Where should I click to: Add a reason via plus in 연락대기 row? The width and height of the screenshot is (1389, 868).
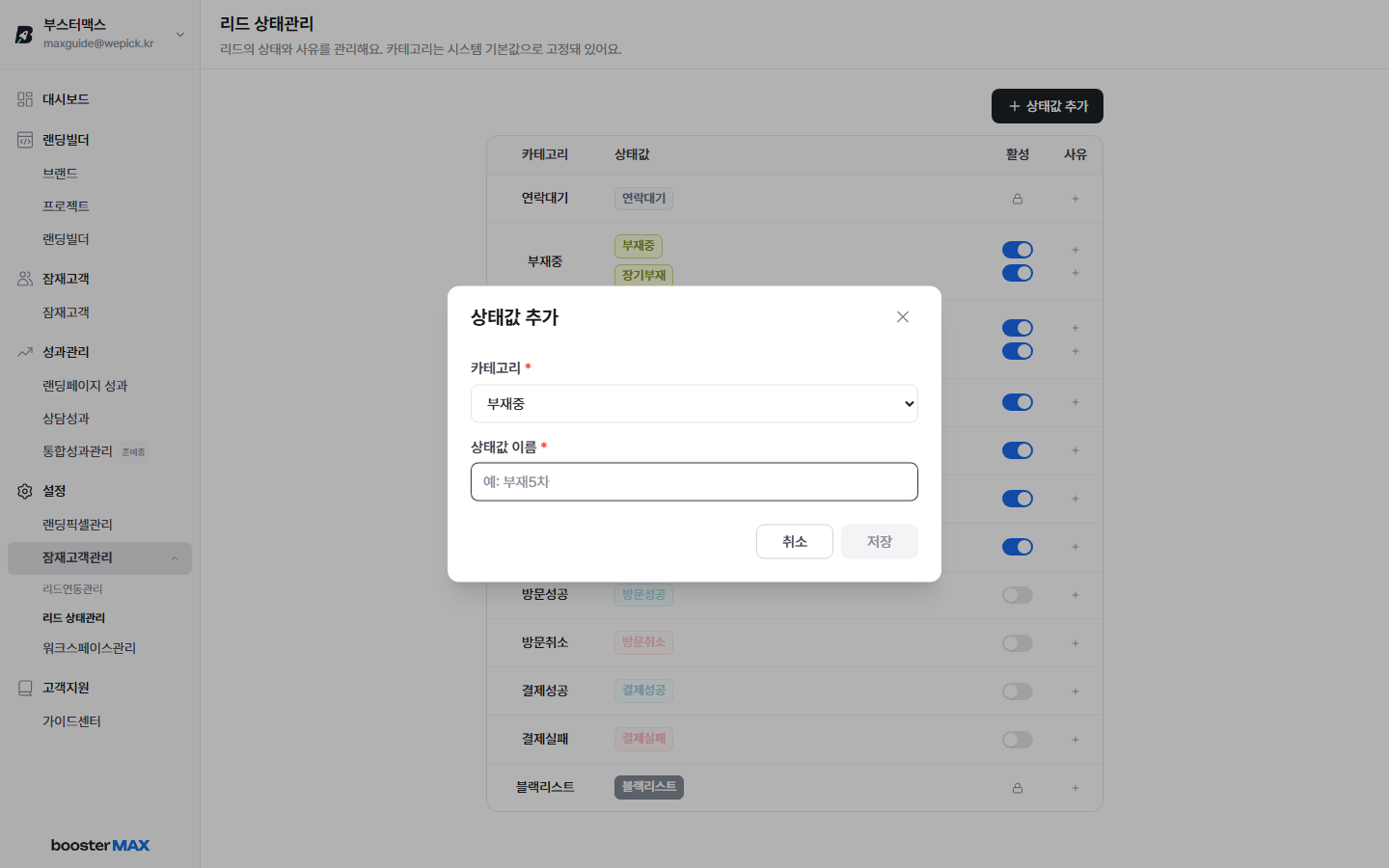(x=1076, y=199)
